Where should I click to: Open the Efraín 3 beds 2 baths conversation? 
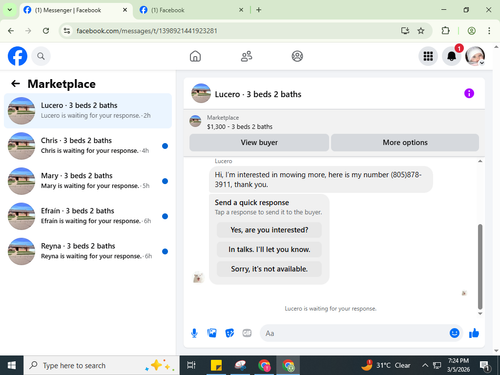click(x=88, y=216)
